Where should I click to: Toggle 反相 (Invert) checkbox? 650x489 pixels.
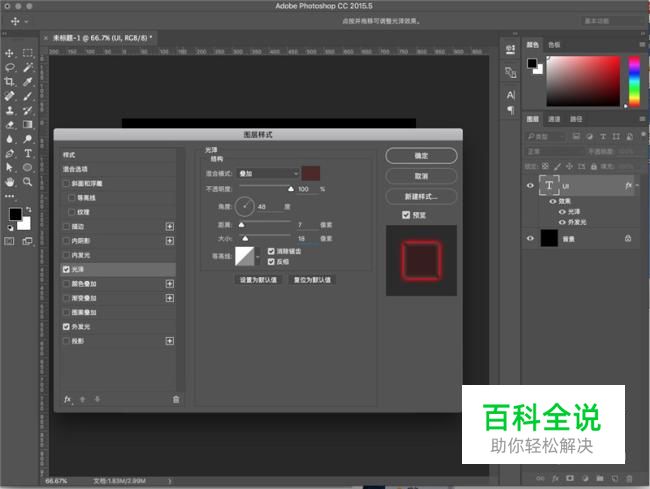(271, 261)
